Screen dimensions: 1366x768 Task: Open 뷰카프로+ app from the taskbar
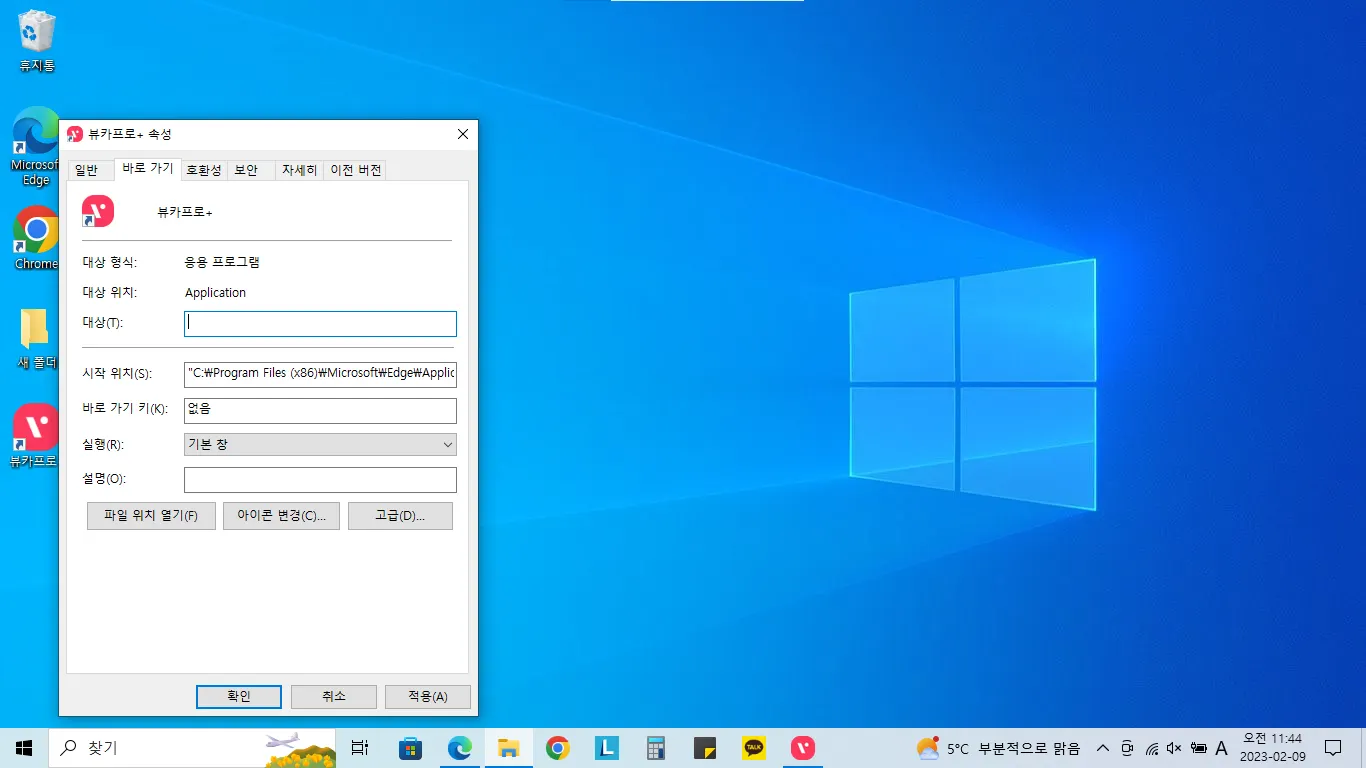[x=803, y=748]
